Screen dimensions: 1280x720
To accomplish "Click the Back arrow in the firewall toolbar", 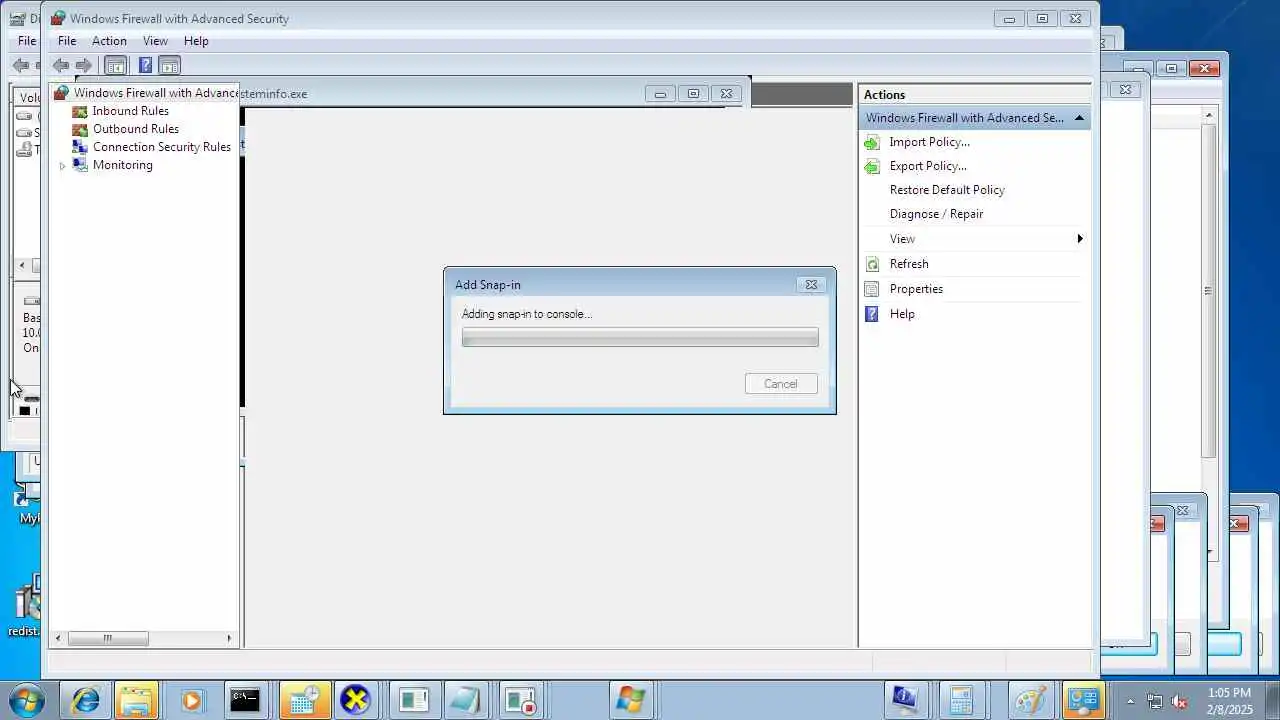I will point(61,66).
